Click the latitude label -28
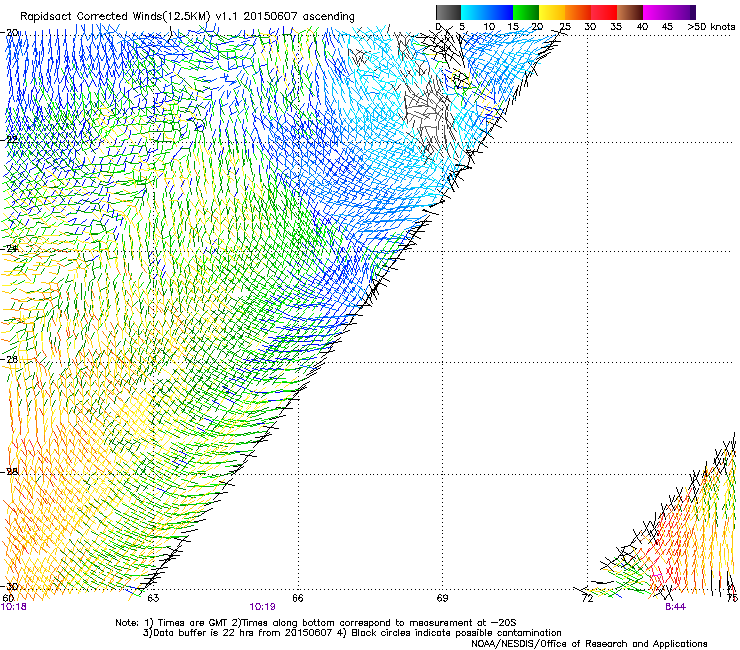740x650 pixels. pyautogui.click(x=11, y=472)
